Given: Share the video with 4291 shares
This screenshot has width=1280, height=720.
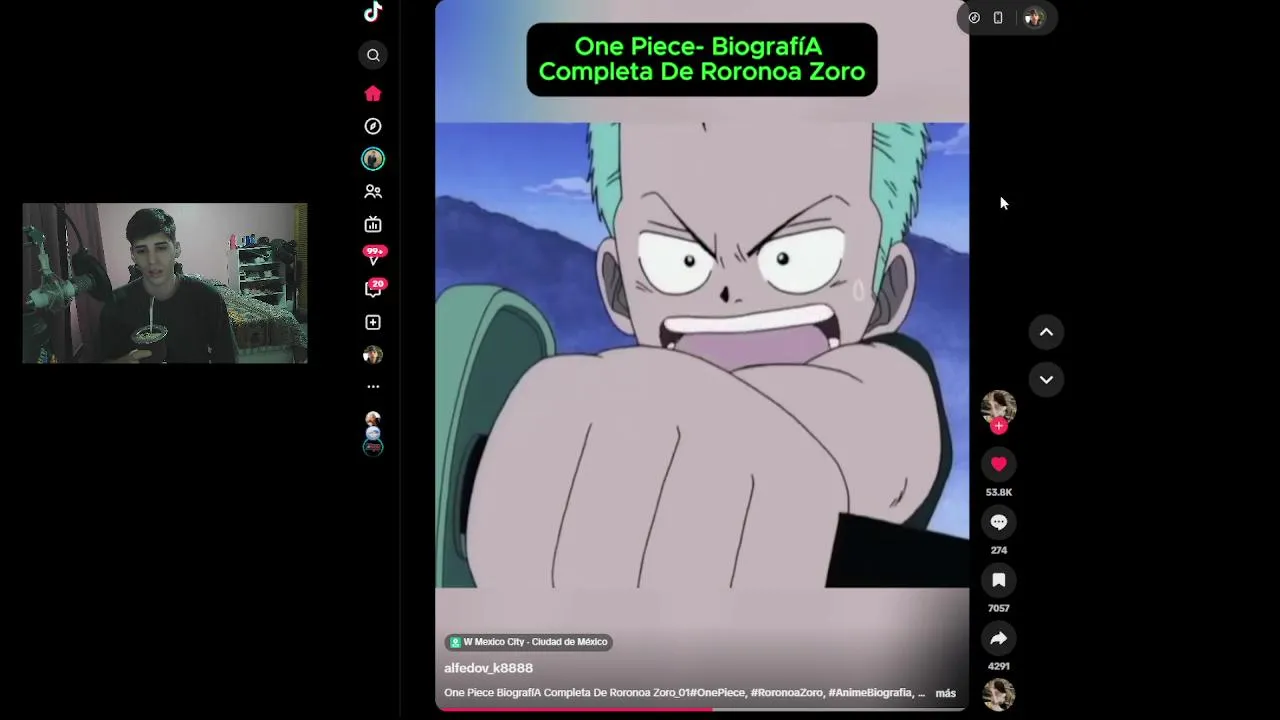Looking at the screenshot, I should tap(998, 638).
